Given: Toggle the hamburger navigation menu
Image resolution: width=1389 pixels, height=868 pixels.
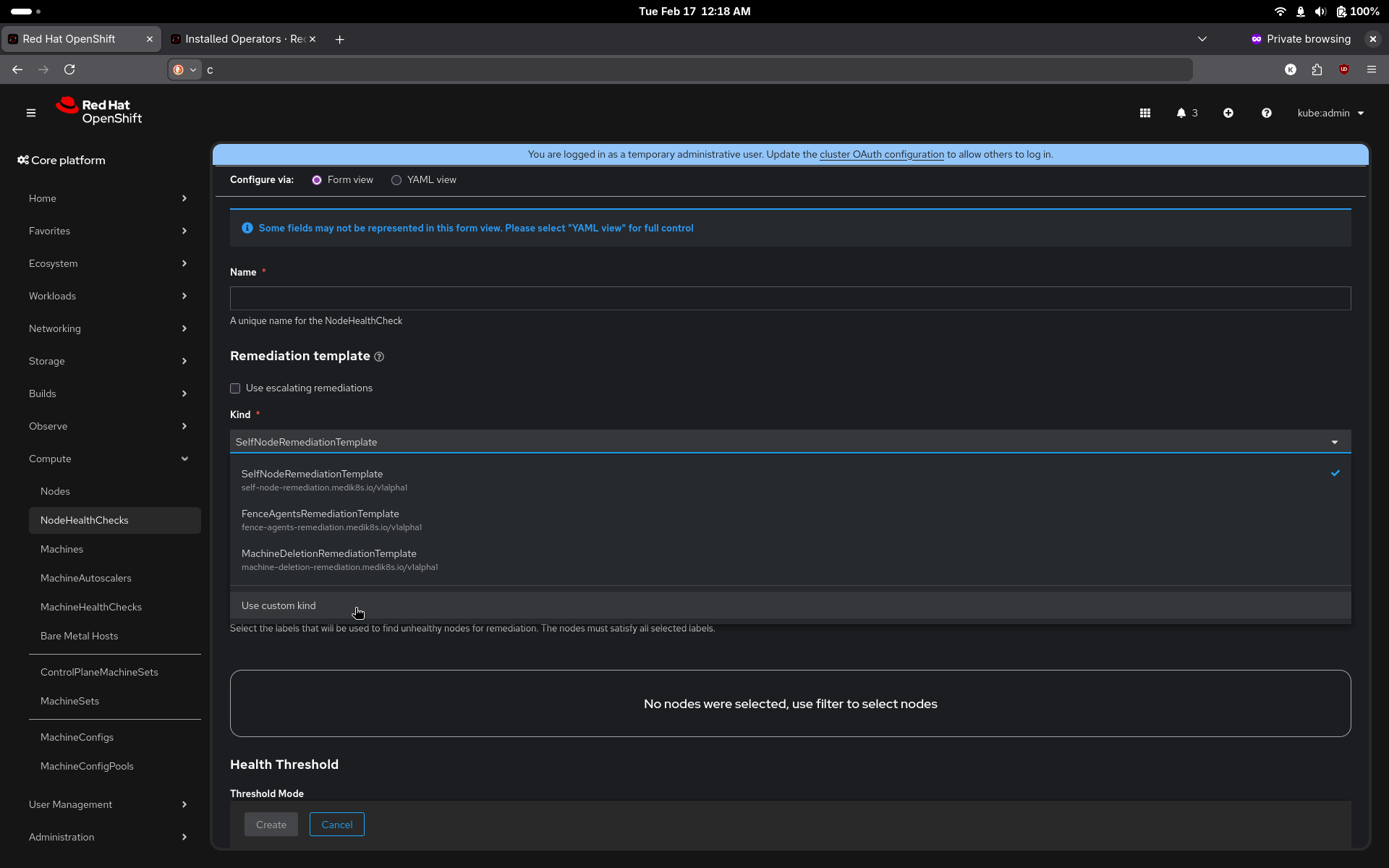Looking at the screenshot, I should coord(31,113).
